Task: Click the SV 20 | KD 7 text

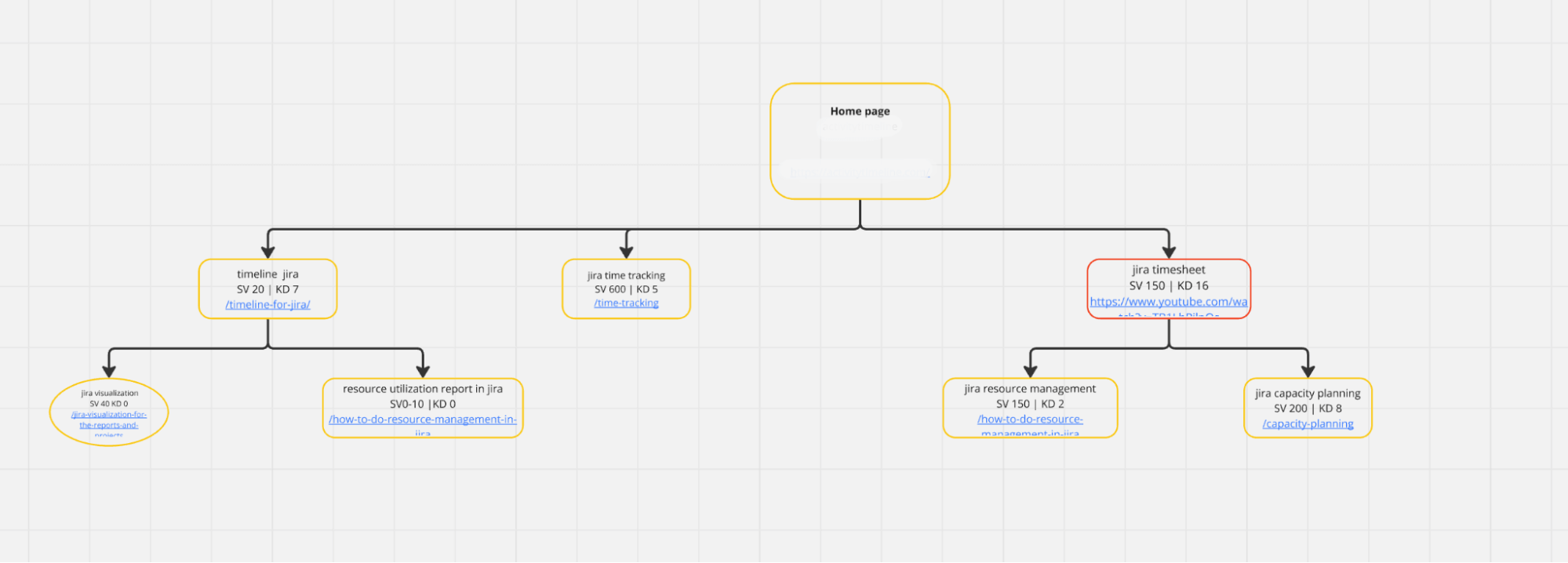Action: coord(267,289)
